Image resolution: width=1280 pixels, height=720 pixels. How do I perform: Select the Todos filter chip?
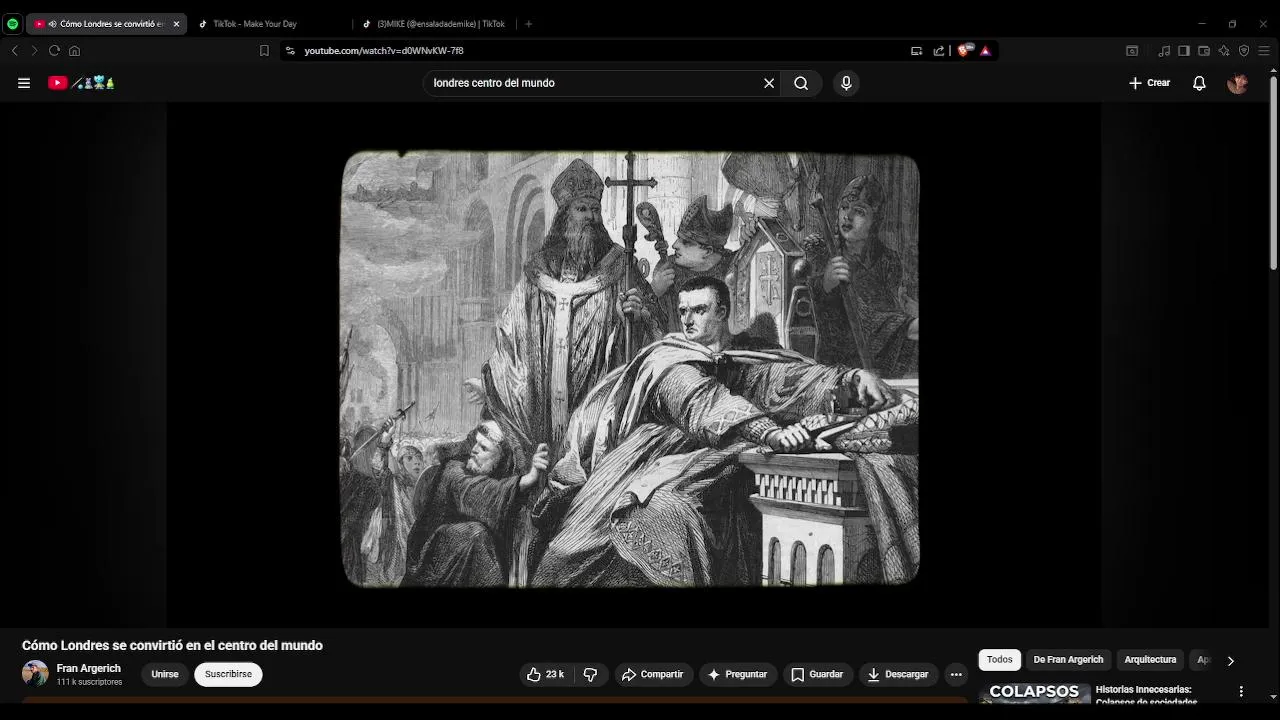coord(1000,660)
